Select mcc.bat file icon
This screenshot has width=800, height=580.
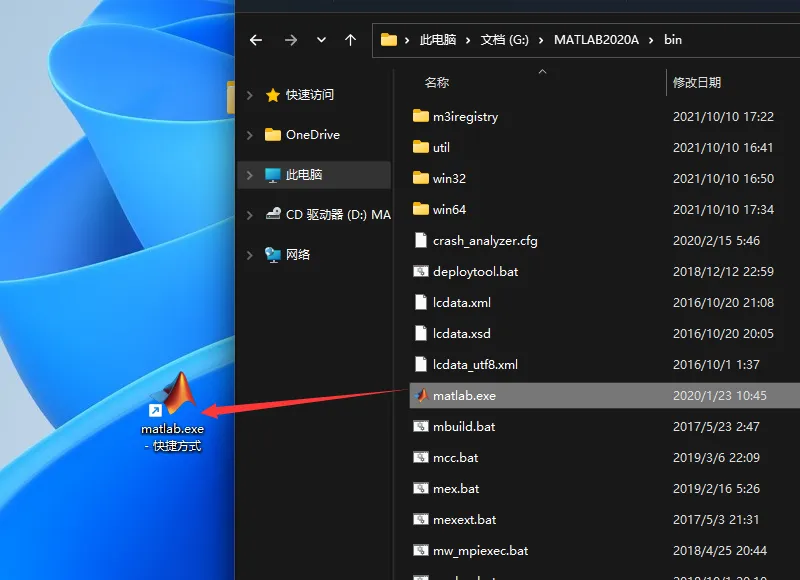pyautogui.click(x=420, y=458)
